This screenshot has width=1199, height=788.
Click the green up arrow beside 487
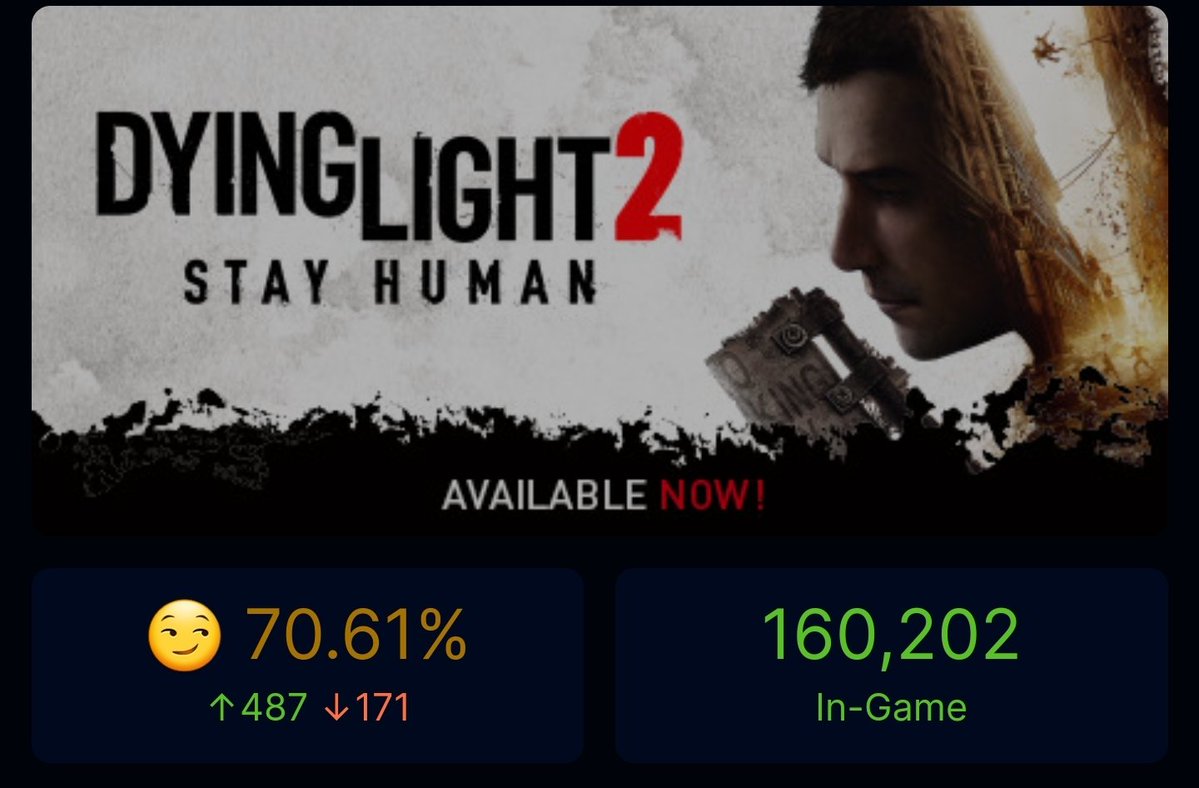pos(220,708)
